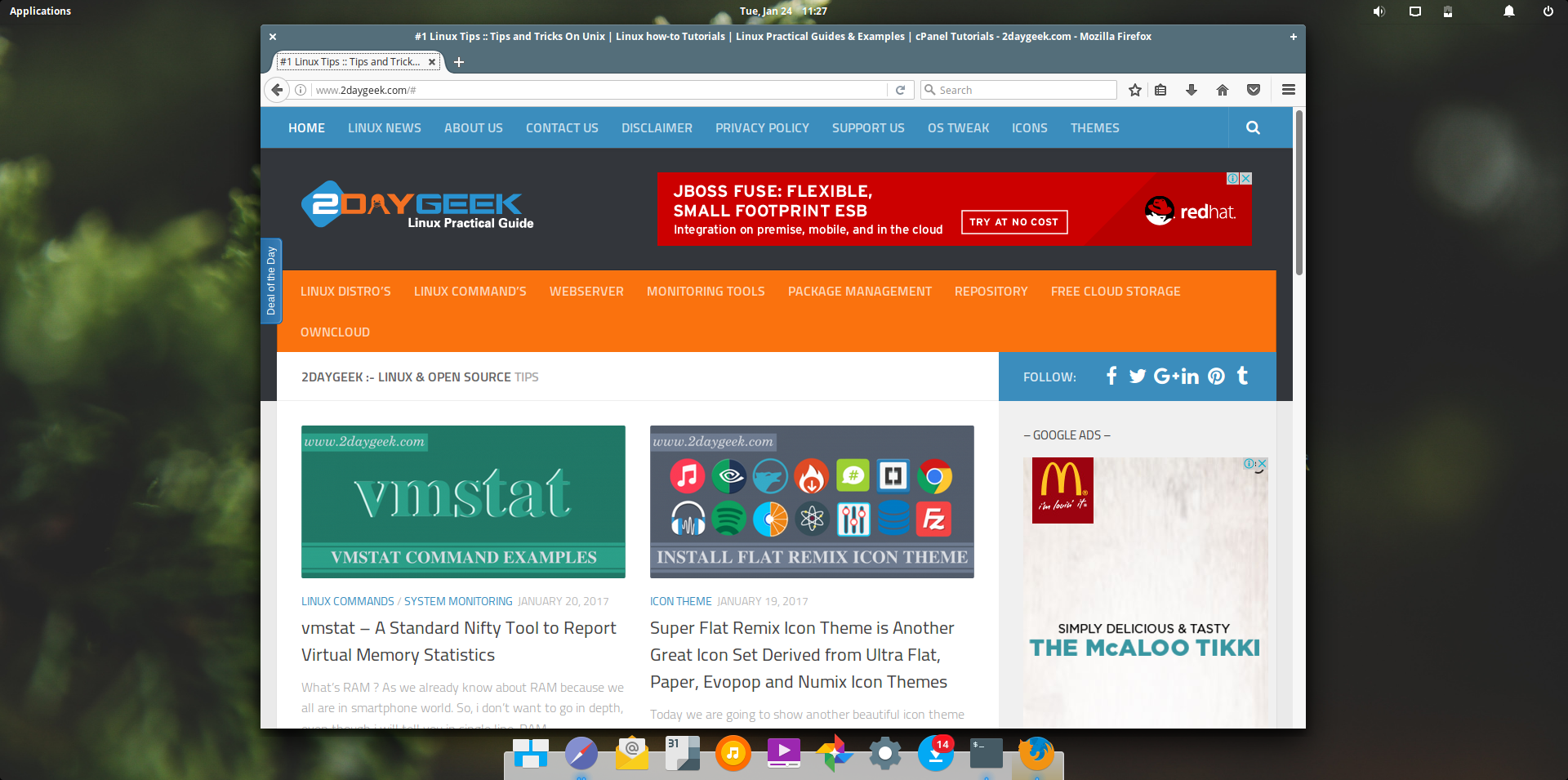The width and height of the screenshot is (1568, 780).
Task: Open Firefox downloads arrow icon
Action: click(1192, 90)
